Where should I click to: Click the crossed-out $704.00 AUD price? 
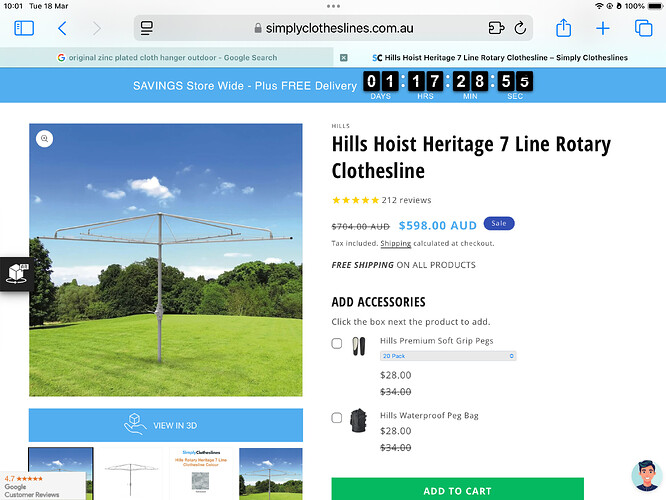(x=361, y=226)
